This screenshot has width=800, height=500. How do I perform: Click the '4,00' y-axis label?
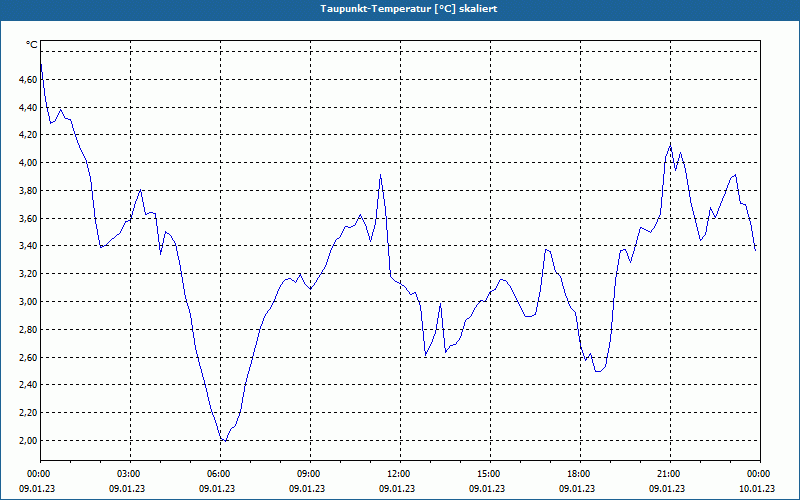28,163
